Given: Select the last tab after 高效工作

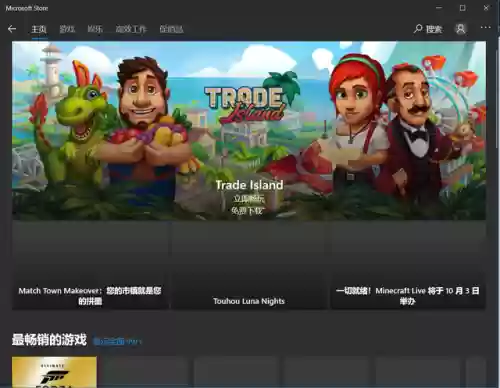Looking at the screenshot, I should coord(171,29).
